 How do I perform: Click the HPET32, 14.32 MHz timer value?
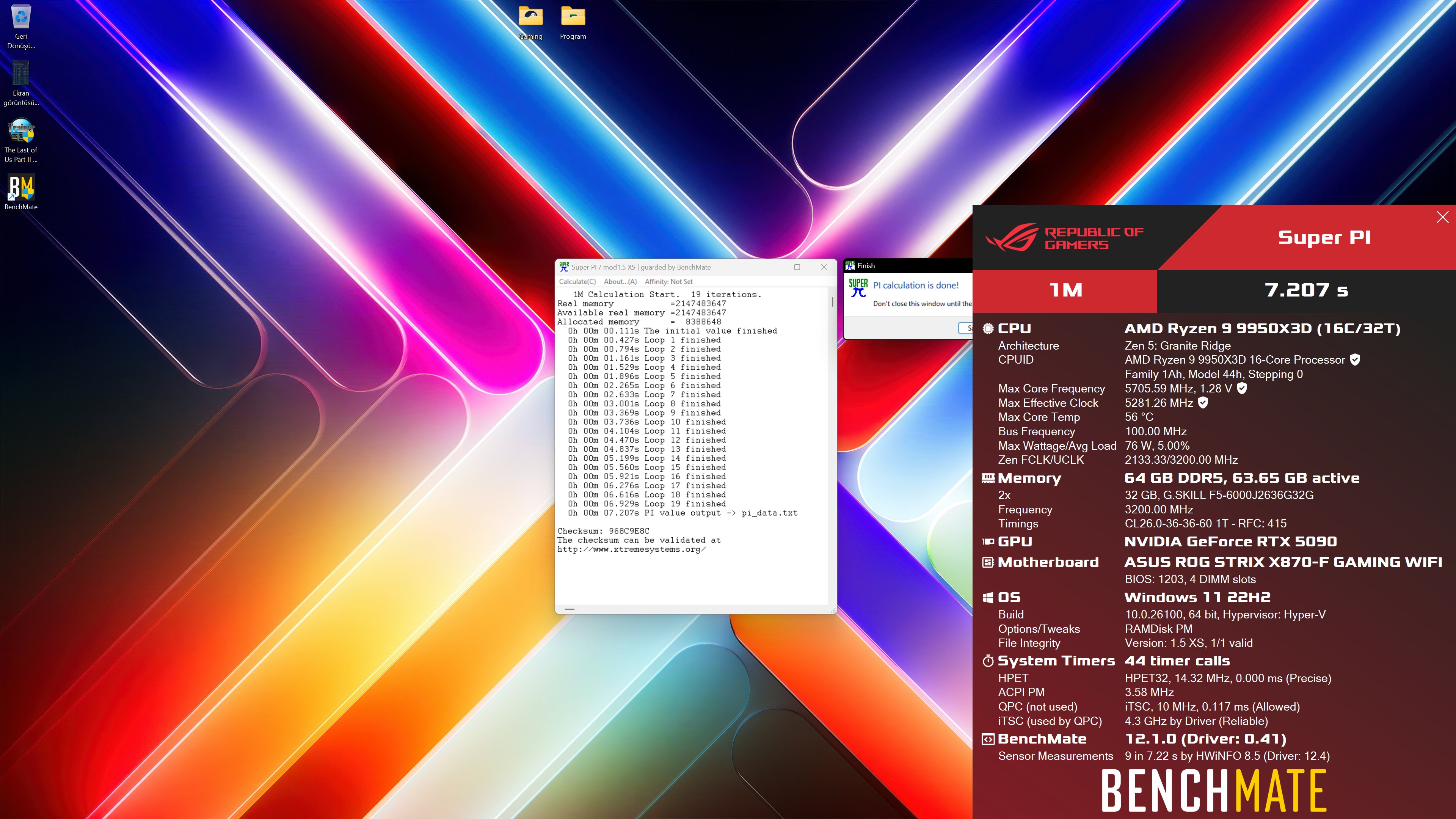tap(1228, 678)
